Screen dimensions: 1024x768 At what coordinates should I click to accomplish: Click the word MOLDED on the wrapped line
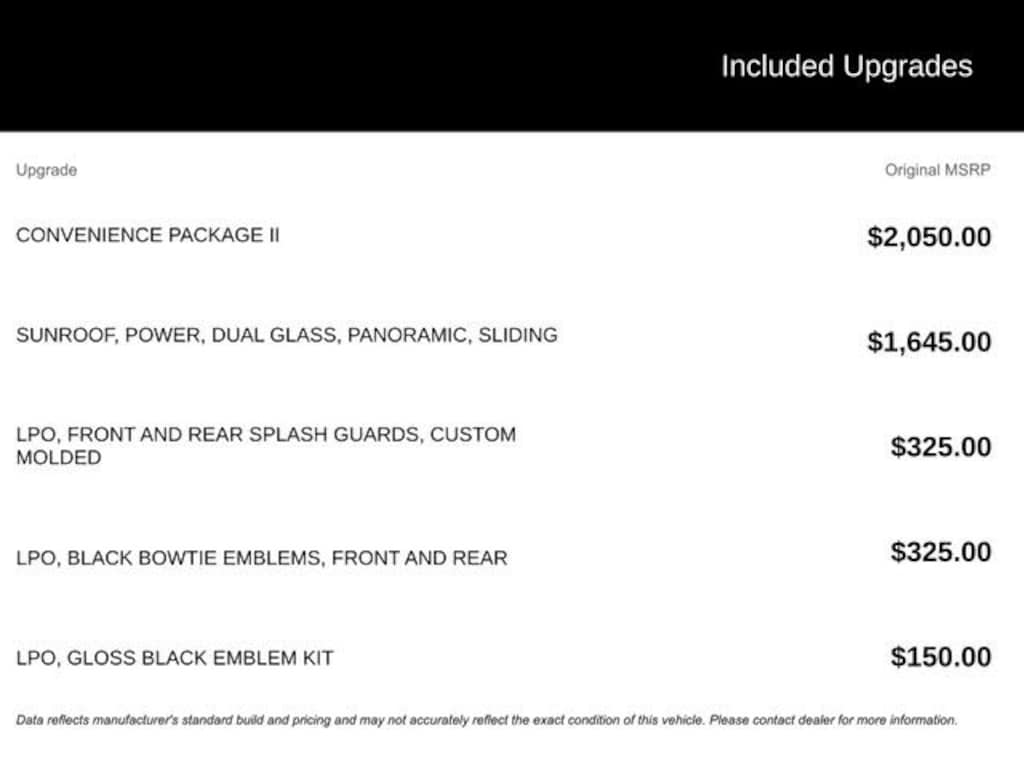[58, 458]
